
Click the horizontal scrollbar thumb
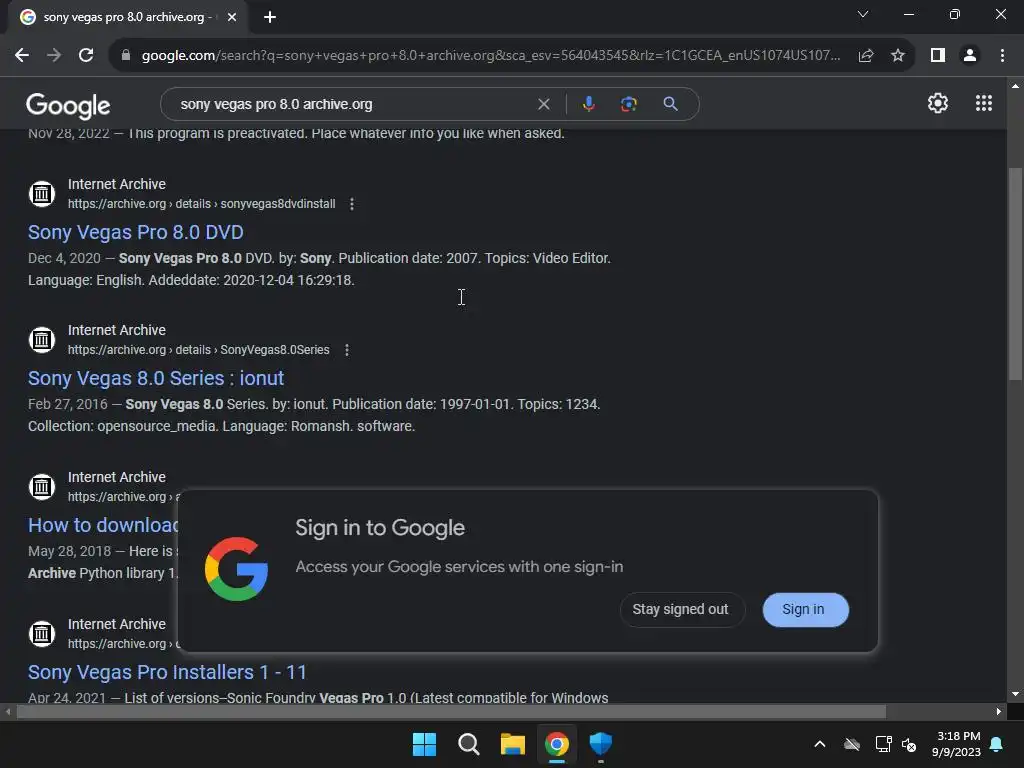point(451,711)
